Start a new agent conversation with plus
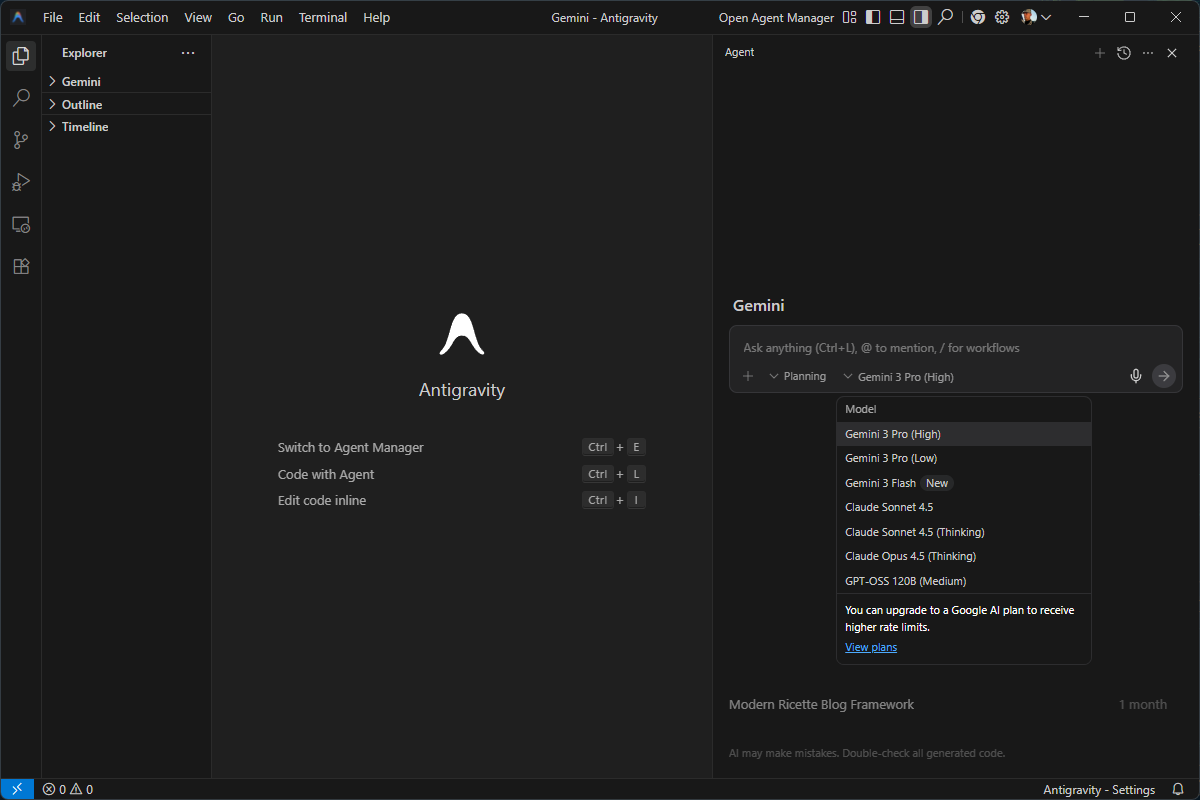Screen dimensions: 1200x800 point(1099,53)
